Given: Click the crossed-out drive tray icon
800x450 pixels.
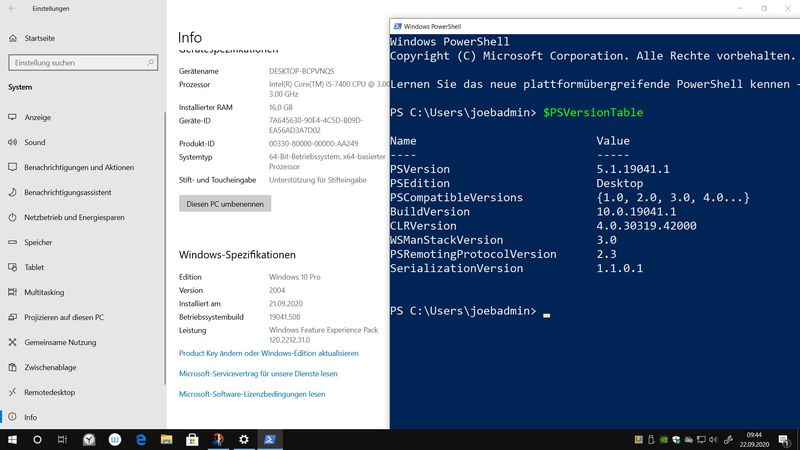Looking at the screenshot, I should click(689, 439).
